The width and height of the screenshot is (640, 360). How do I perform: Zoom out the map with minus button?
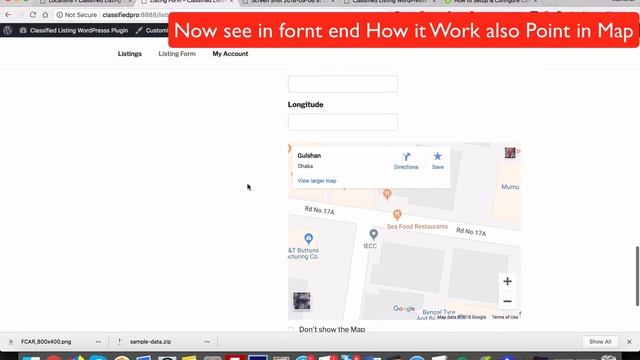click(507, 301)
